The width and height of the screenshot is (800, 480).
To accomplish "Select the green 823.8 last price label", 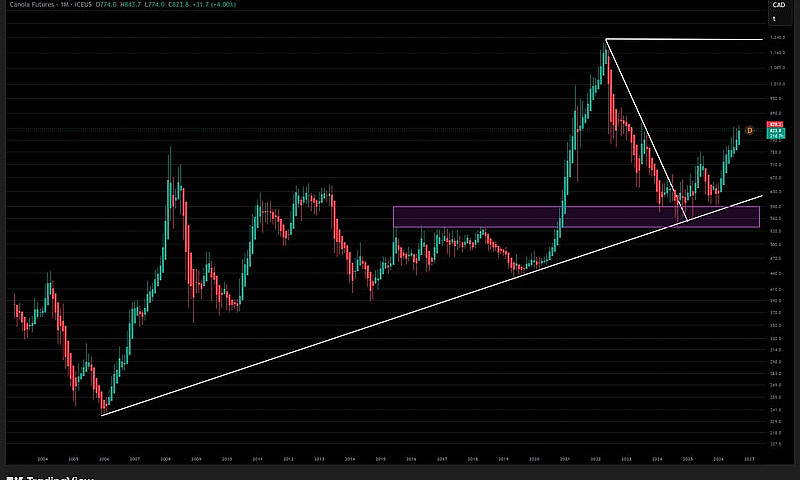I will (776, 131).
